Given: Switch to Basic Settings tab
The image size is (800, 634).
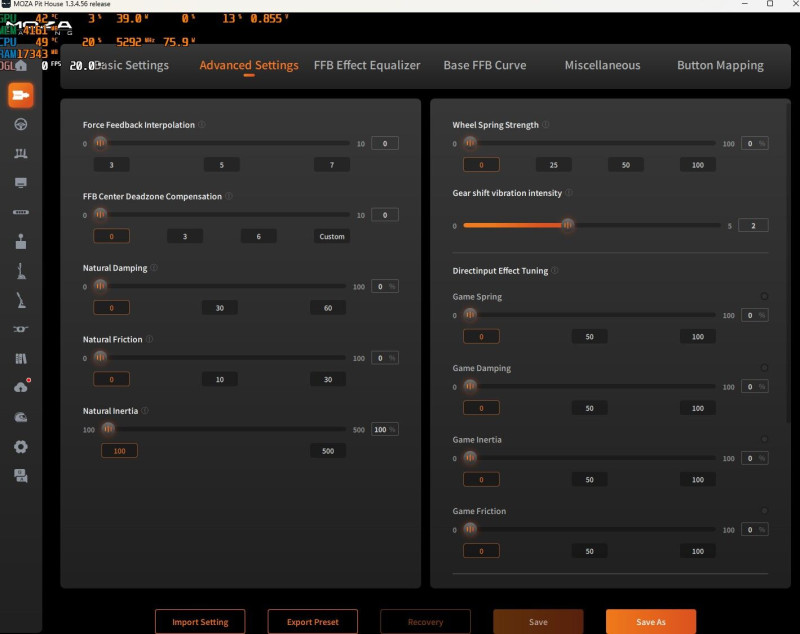Looking at the screenshot, I should [131, 65].
